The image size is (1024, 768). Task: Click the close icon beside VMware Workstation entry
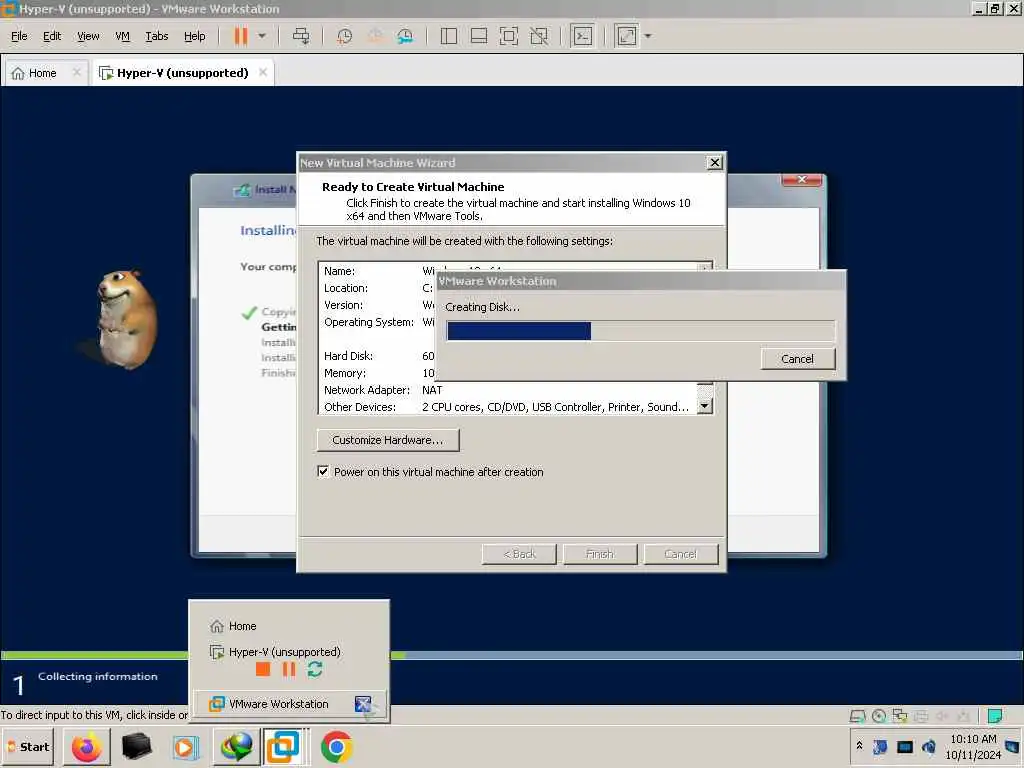363,704
